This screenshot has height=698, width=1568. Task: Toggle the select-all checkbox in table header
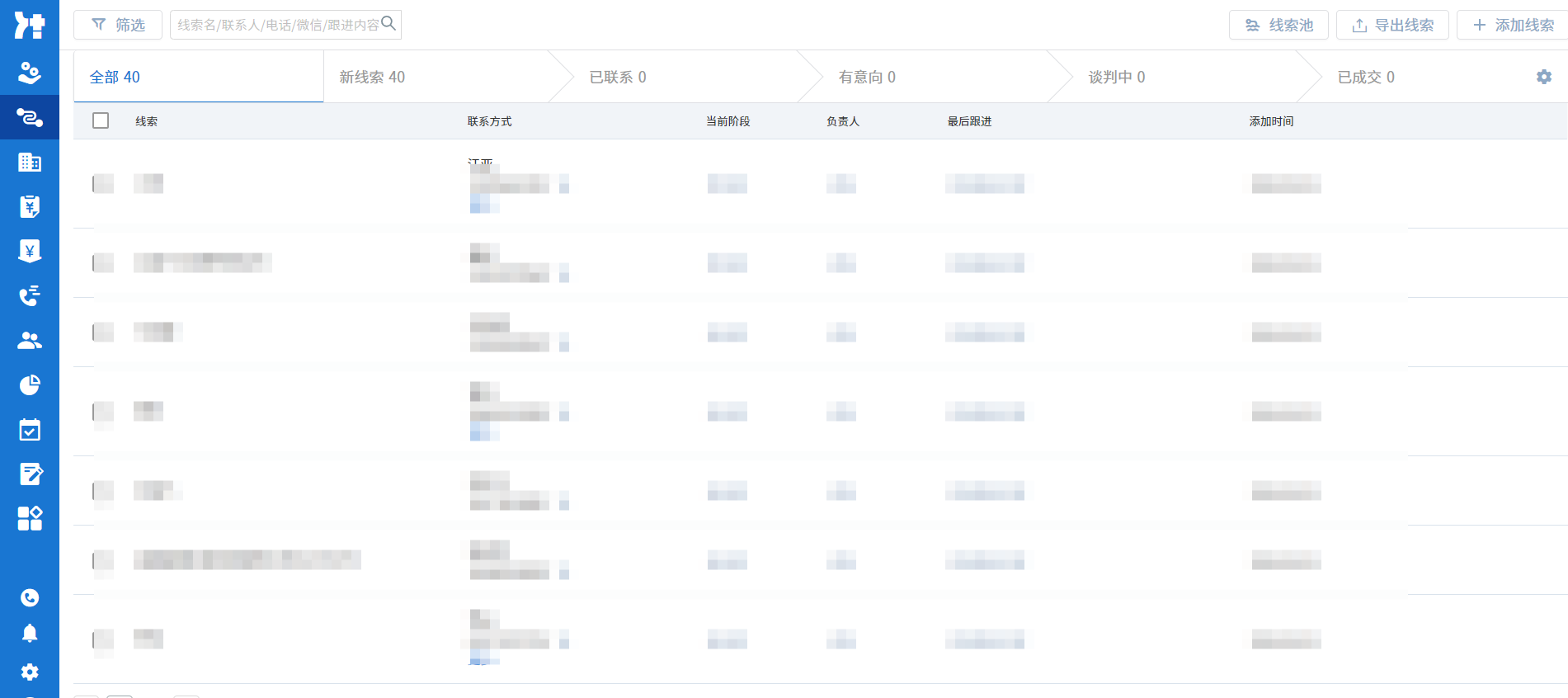click(x=101, y=121)
